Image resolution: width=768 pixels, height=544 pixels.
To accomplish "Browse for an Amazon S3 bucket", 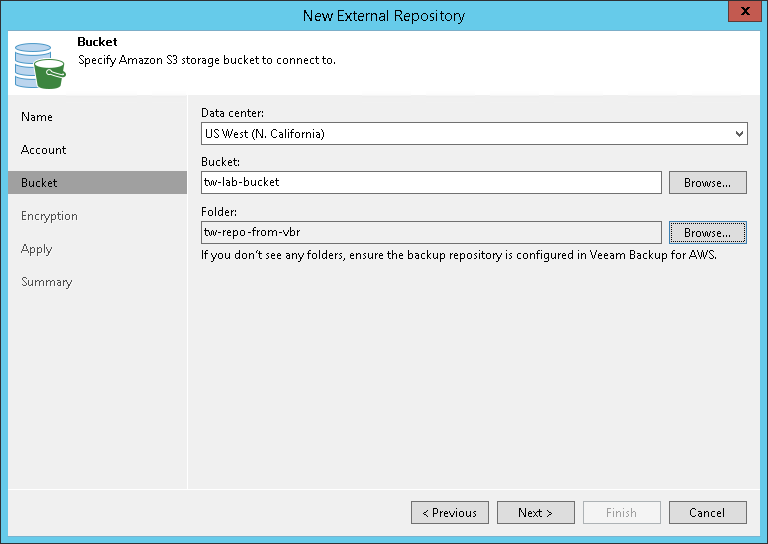I will (x=708, y=183).
